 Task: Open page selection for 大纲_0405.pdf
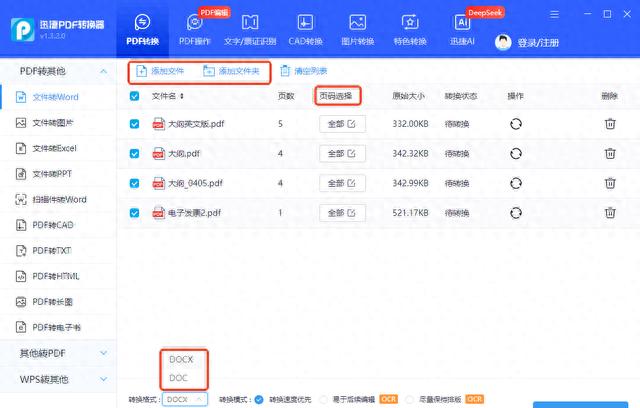coord(342,183)
